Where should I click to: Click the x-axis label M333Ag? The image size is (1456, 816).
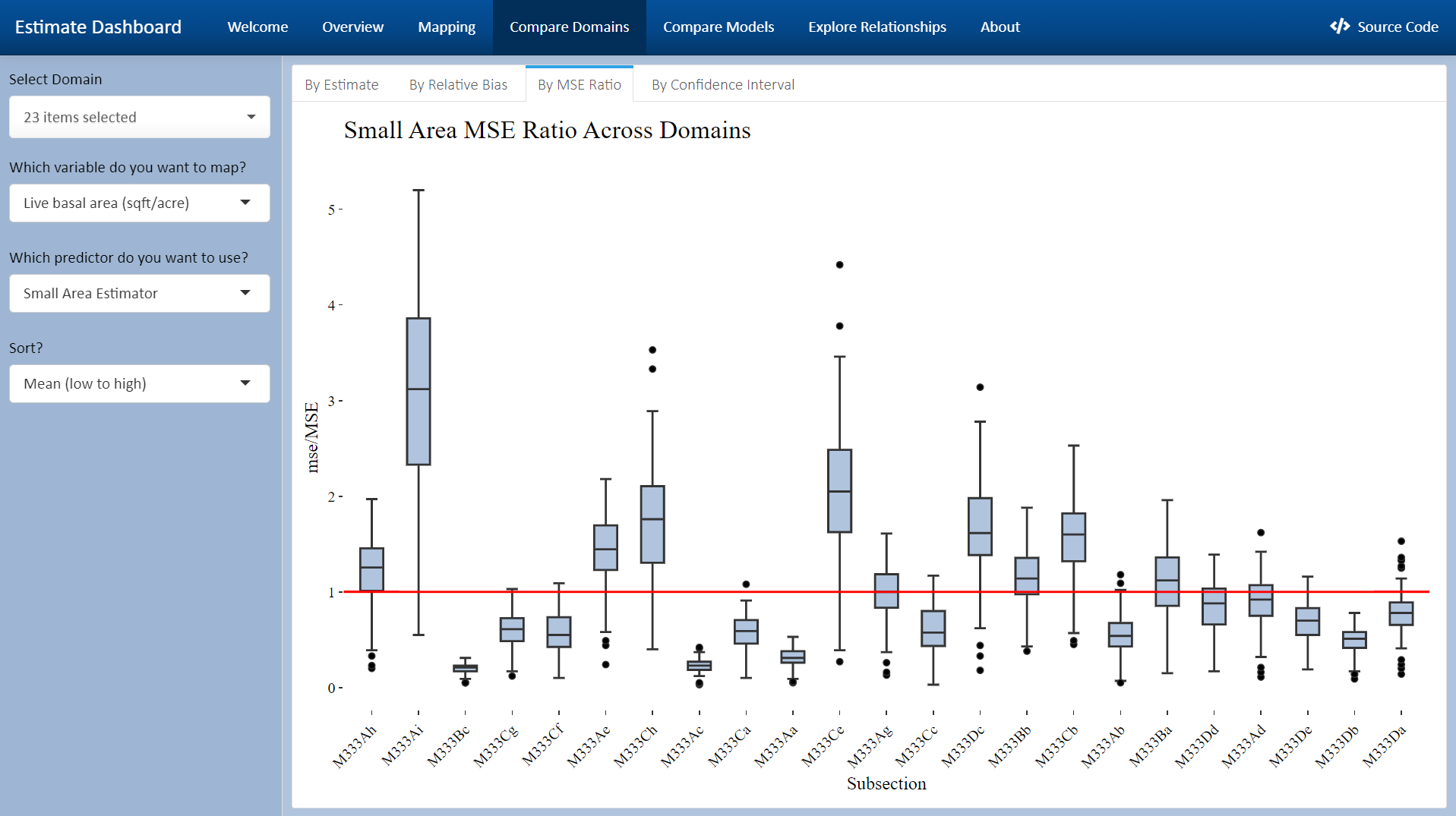coord(870,747)
